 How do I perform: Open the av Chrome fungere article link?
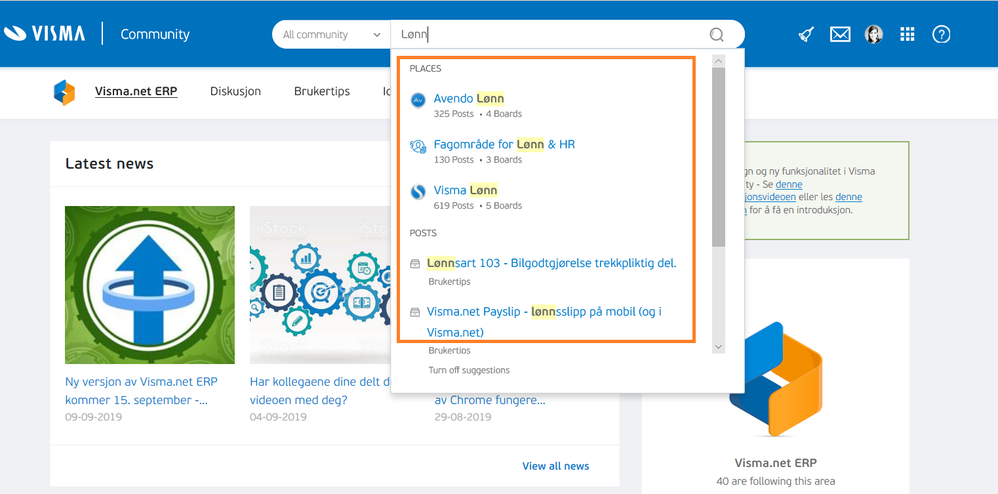[490, 400]
